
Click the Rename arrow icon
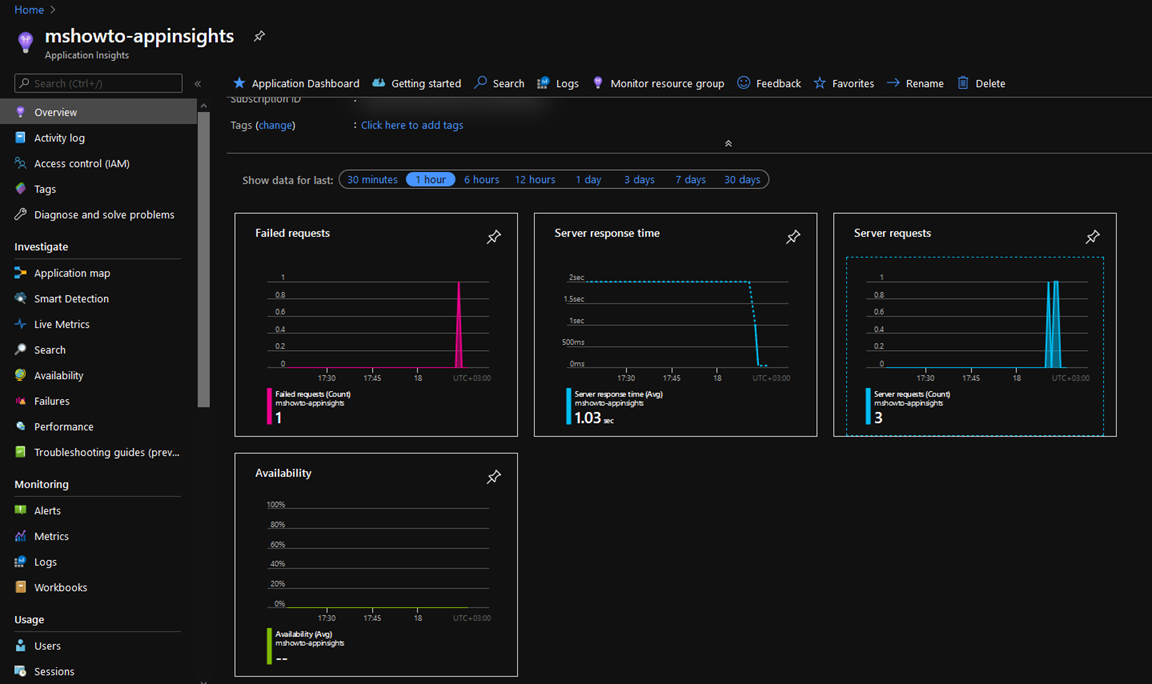(893, 83)
